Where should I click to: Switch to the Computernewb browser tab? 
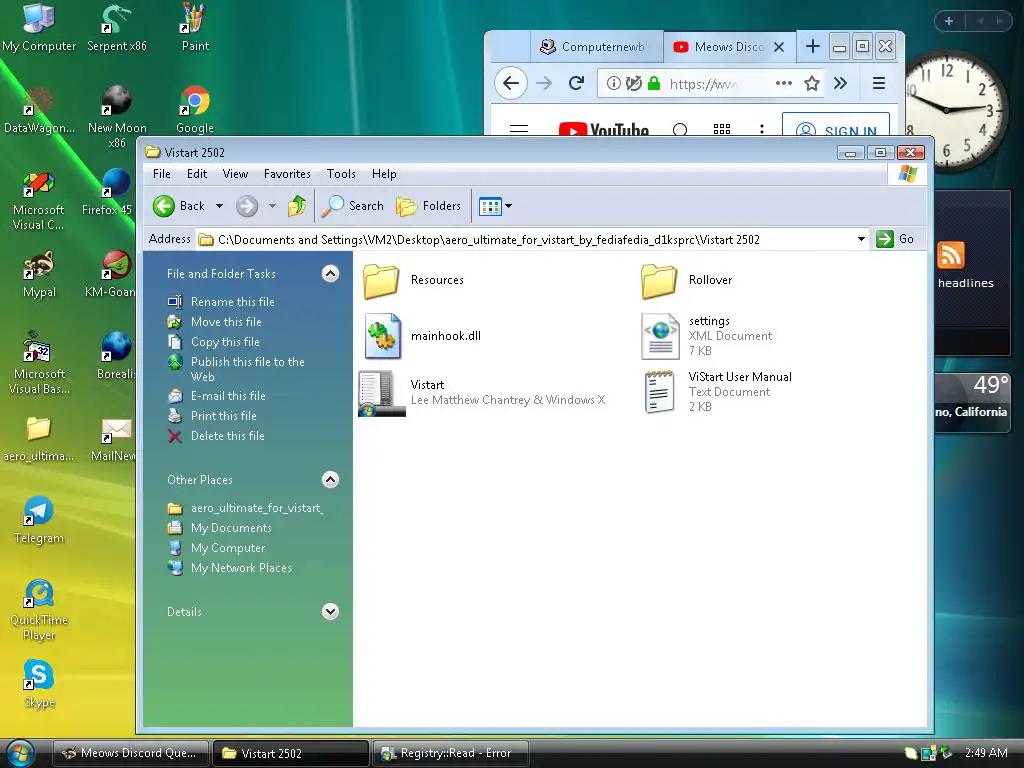pos(596,47)
